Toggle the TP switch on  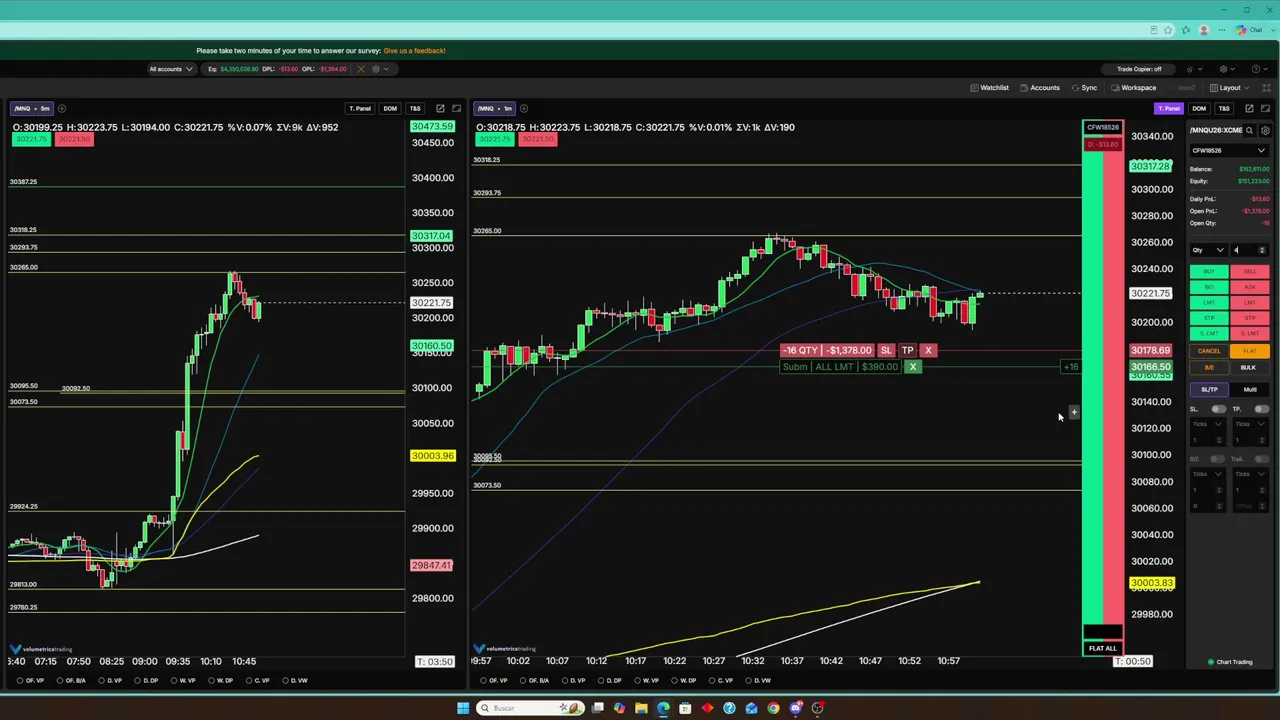pyautogui.click(x=1261, y=409)
